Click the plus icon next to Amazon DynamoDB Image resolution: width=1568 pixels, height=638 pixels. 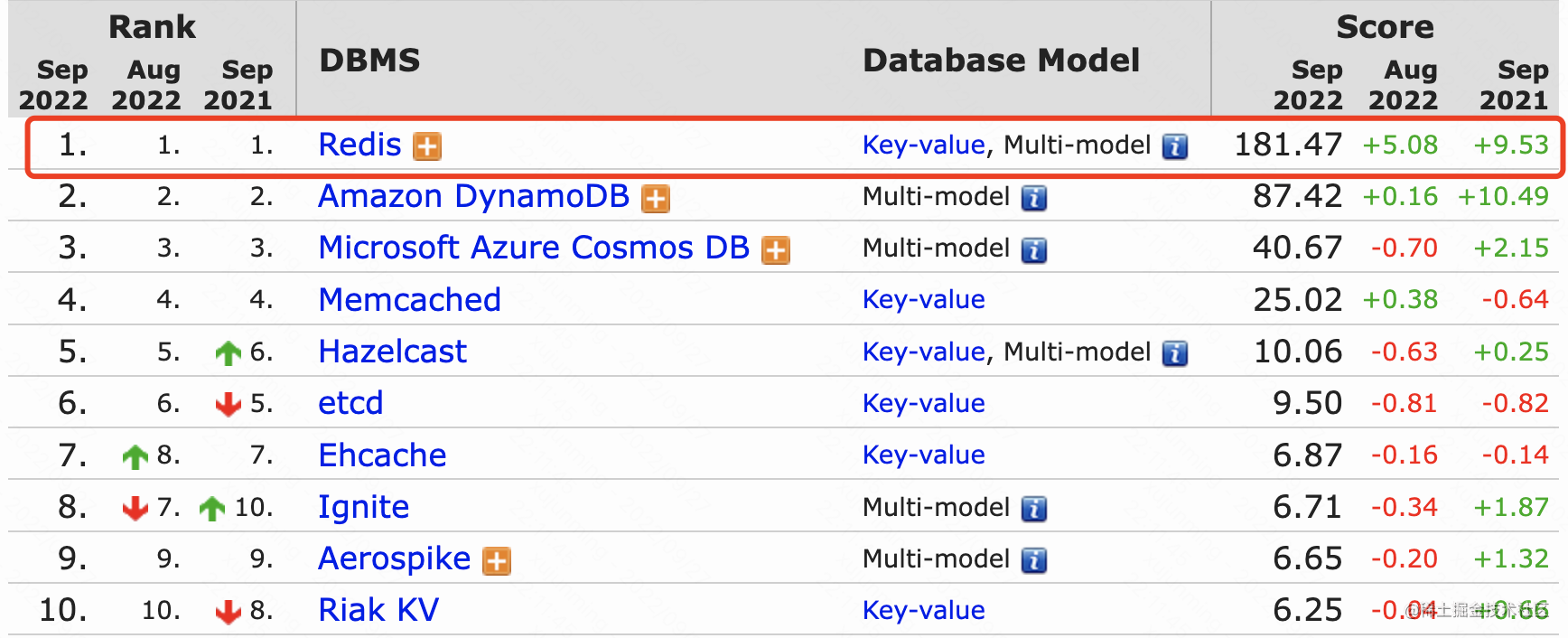point(656,198)
